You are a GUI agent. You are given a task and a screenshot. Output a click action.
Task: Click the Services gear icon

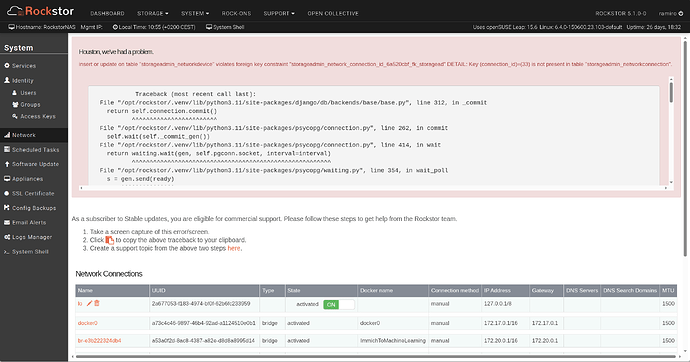pos(7,66)
